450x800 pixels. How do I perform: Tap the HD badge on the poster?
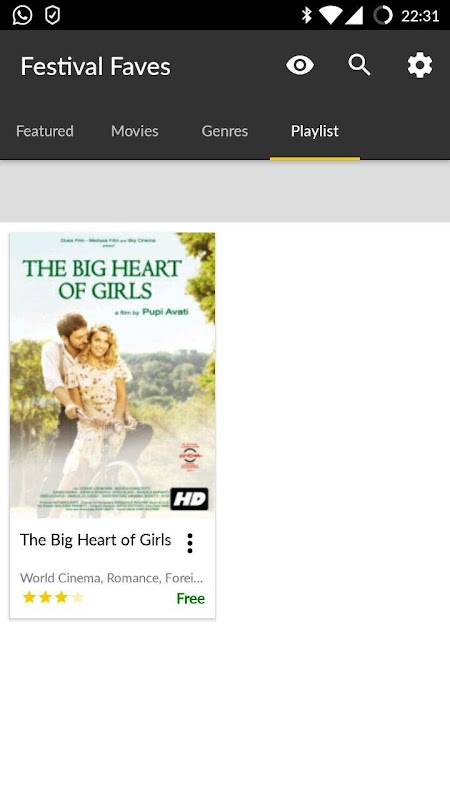pyautogui.click(x=189, y=499)
